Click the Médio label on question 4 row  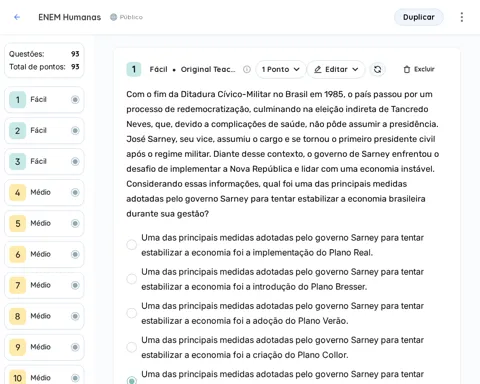click(41, 192)
